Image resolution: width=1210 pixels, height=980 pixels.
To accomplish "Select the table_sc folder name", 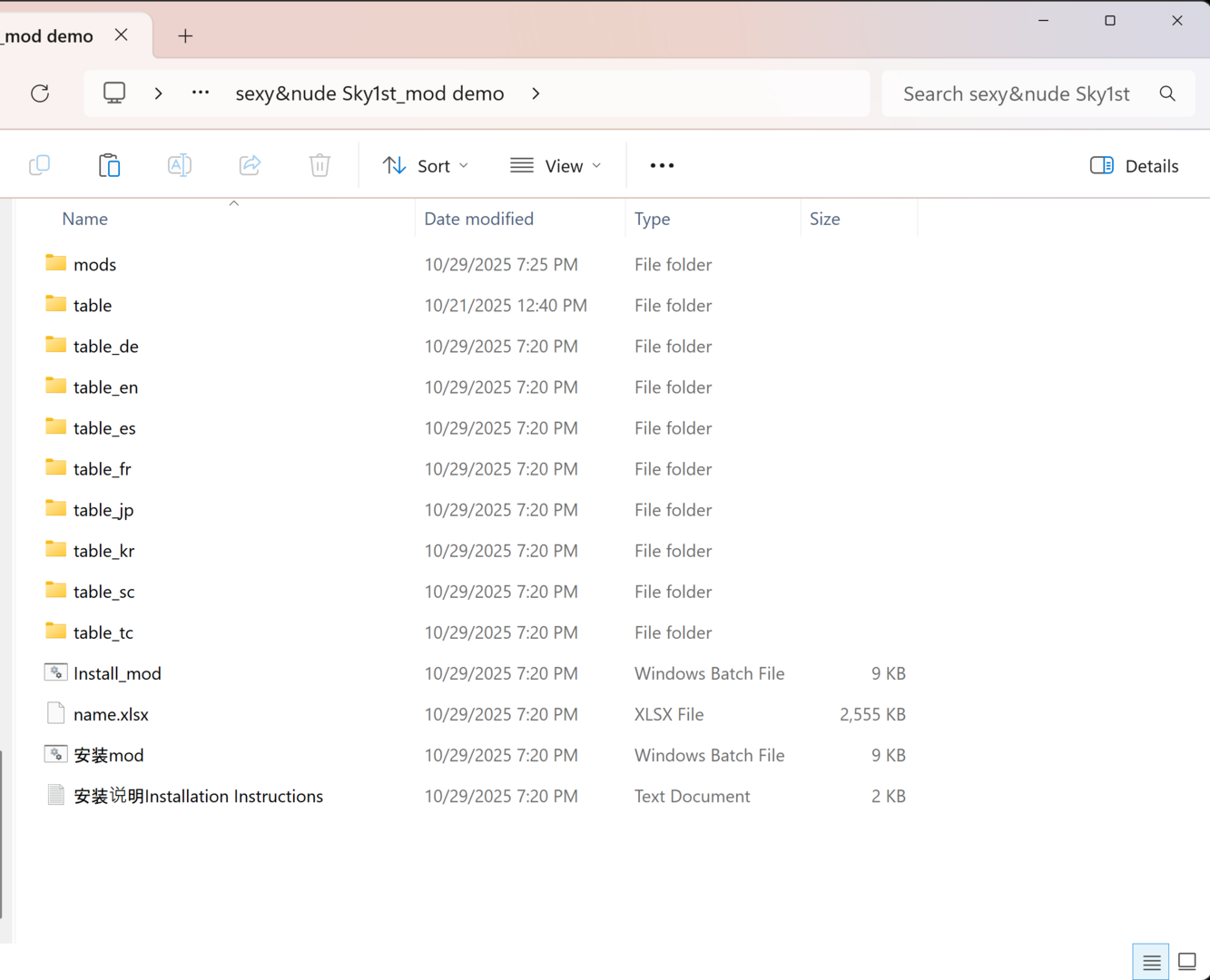I will click(103, 591).
